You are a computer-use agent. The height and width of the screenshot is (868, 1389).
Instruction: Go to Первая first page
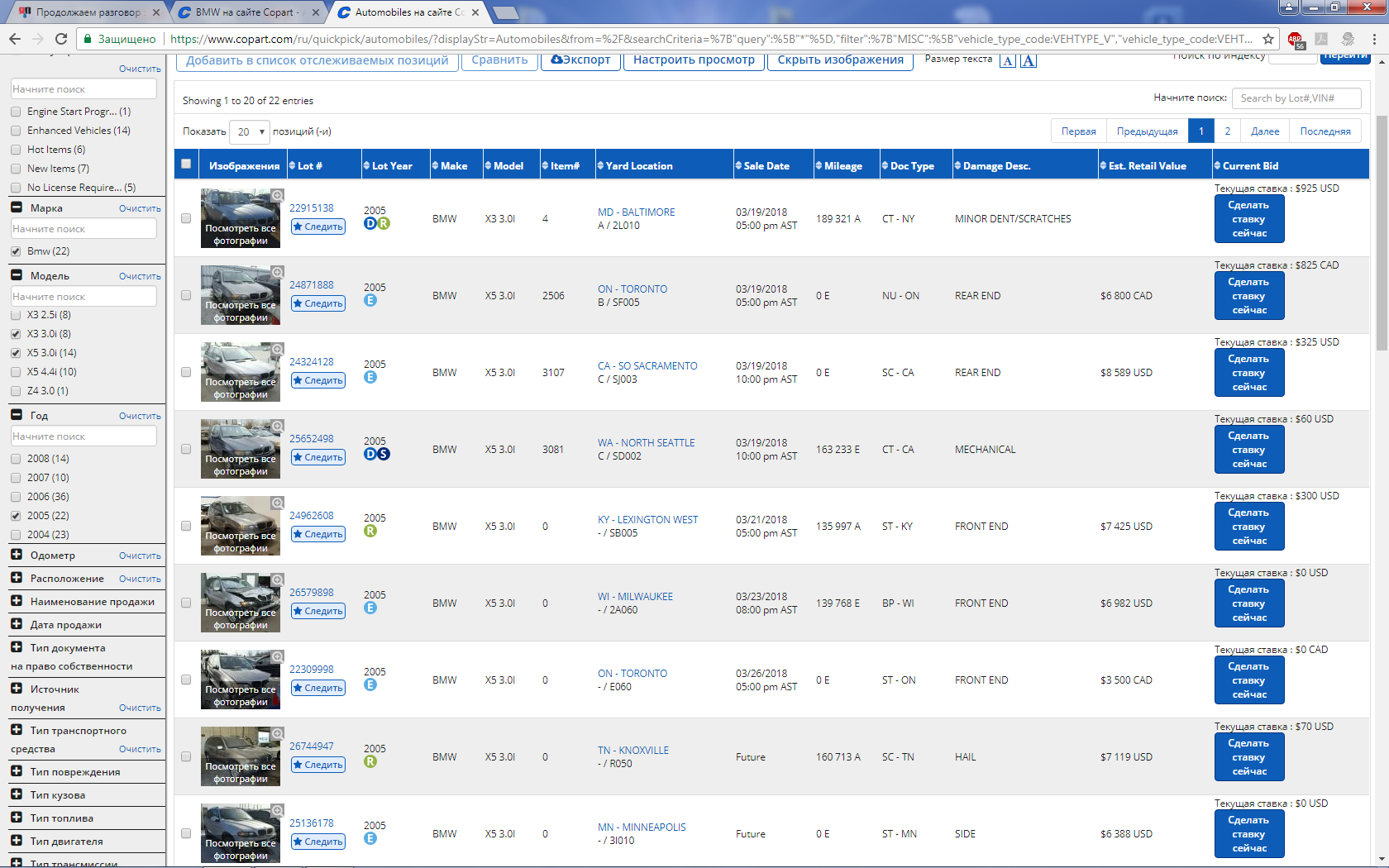[1079, 131]
